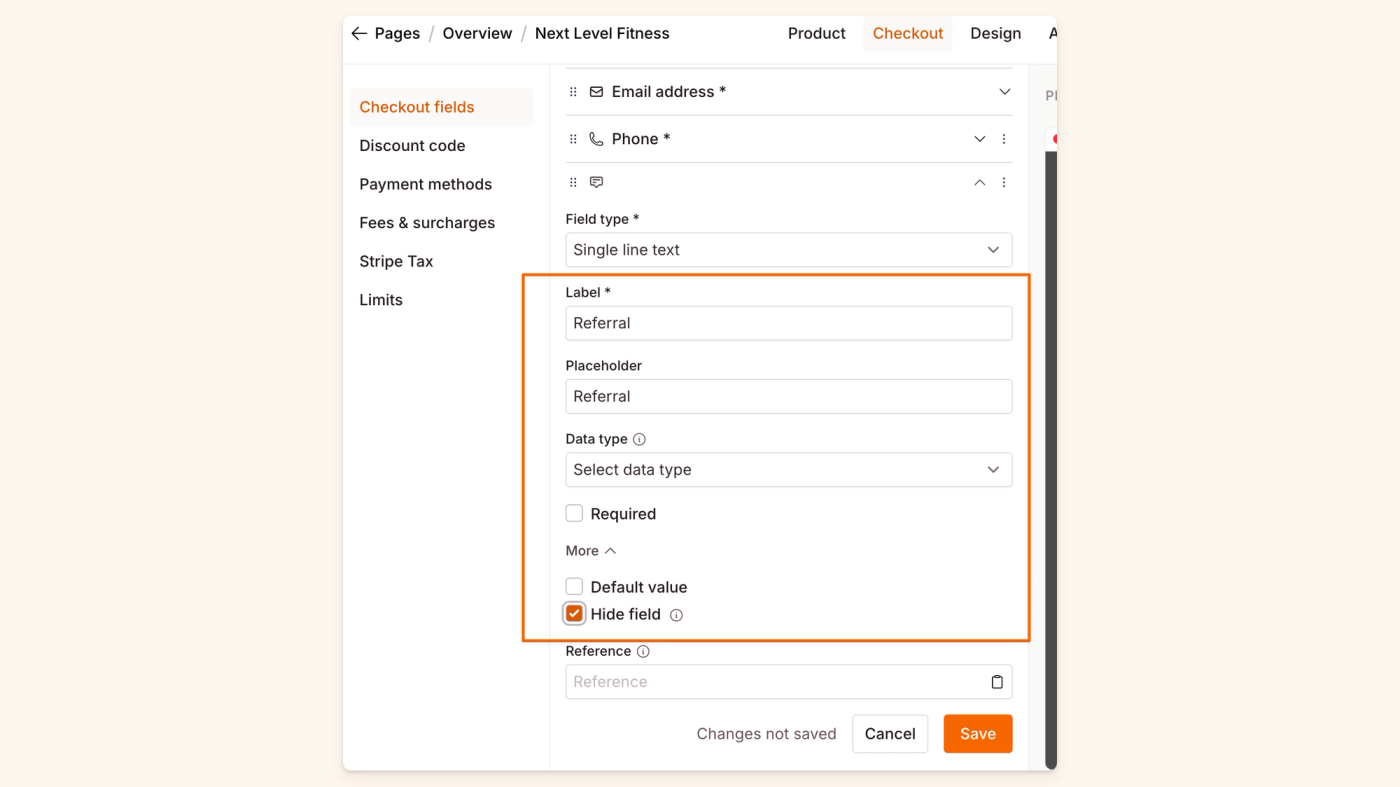The image size is (1400, 787).
Task: Enable the Default value checkbox
Action: coord(574,587)
